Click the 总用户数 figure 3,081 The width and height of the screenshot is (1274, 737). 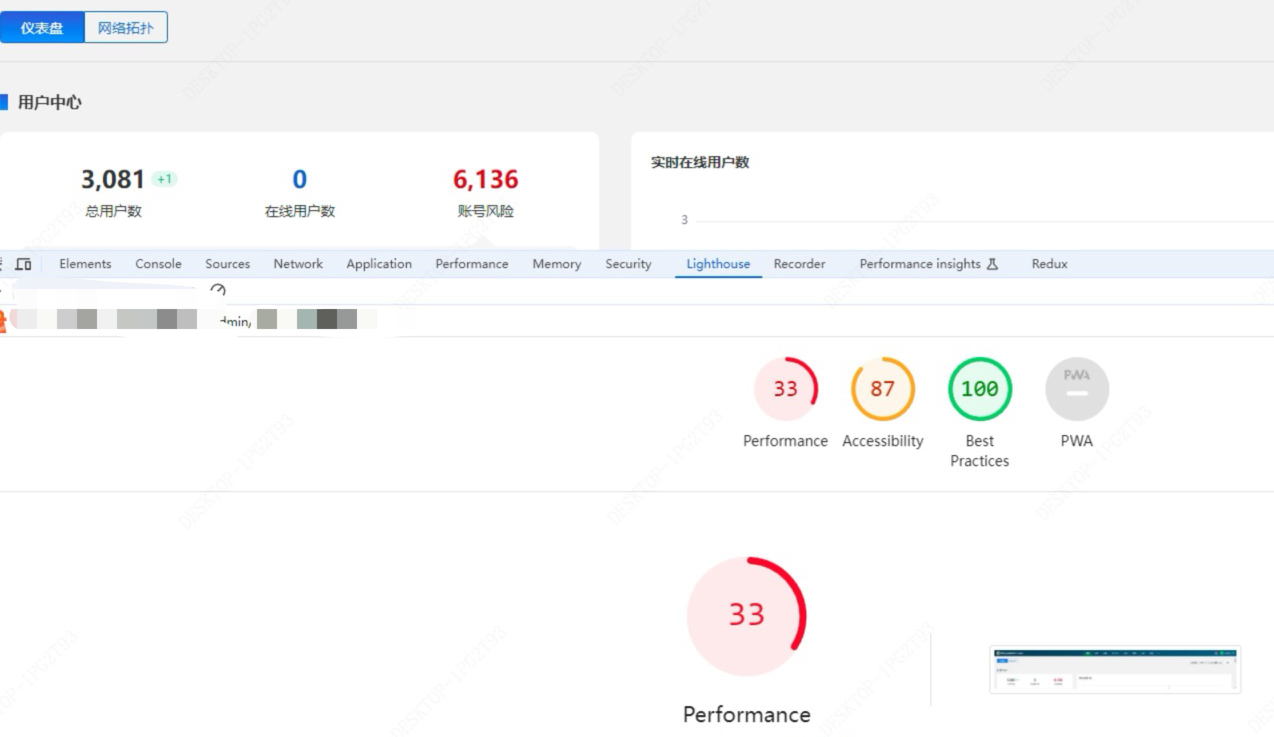pos(113,179)
